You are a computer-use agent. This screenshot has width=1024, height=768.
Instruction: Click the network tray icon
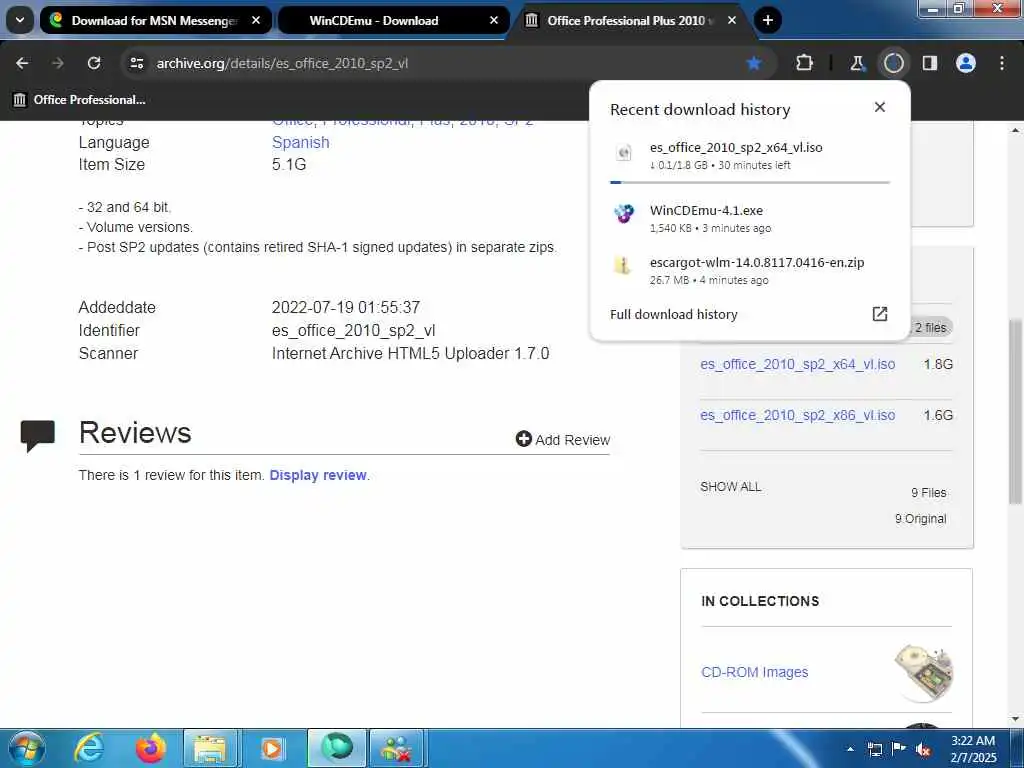[x=874, y=750]
